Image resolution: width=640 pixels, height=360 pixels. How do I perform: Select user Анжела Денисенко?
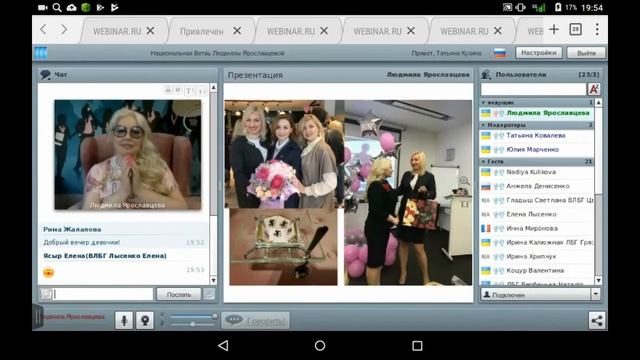[537, 186]
